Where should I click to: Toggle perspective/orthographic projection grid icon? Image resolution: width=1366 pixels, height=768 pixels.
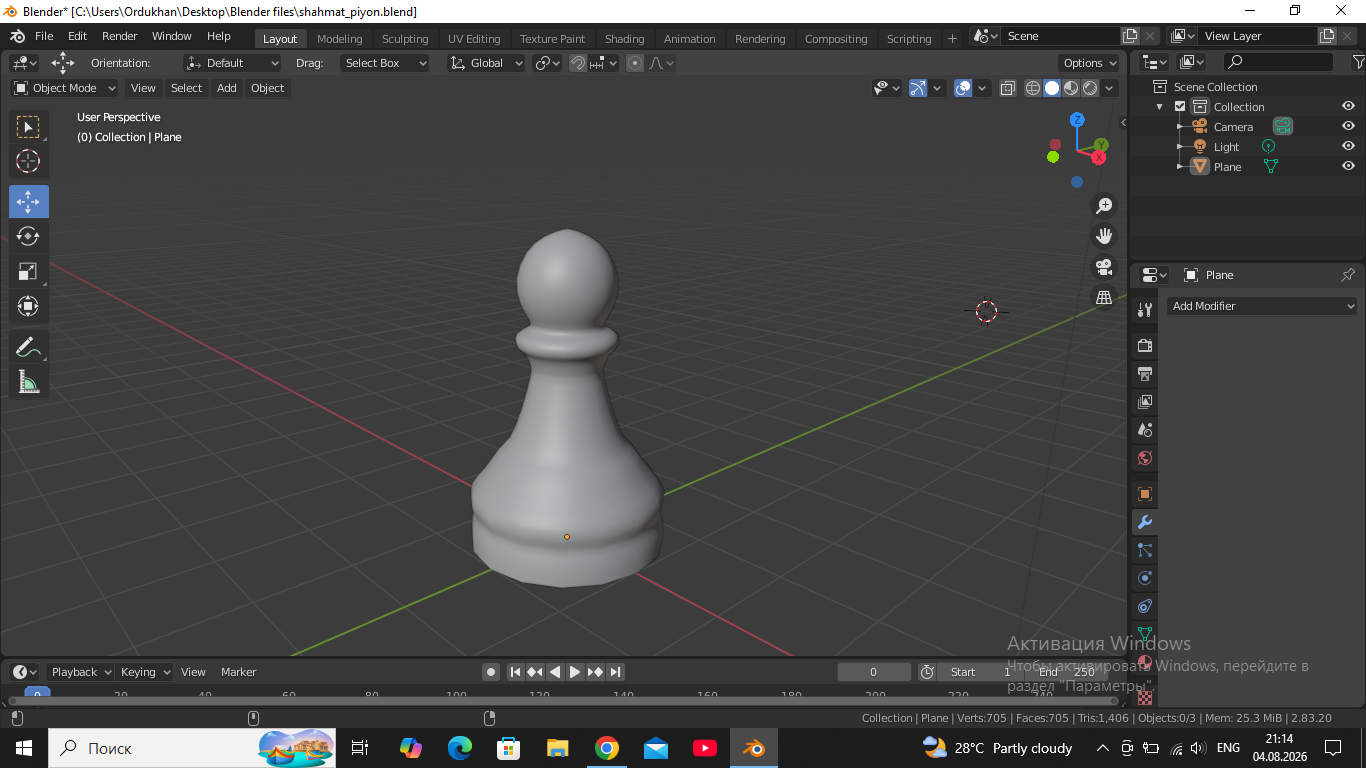click(x=1104, y=297)
